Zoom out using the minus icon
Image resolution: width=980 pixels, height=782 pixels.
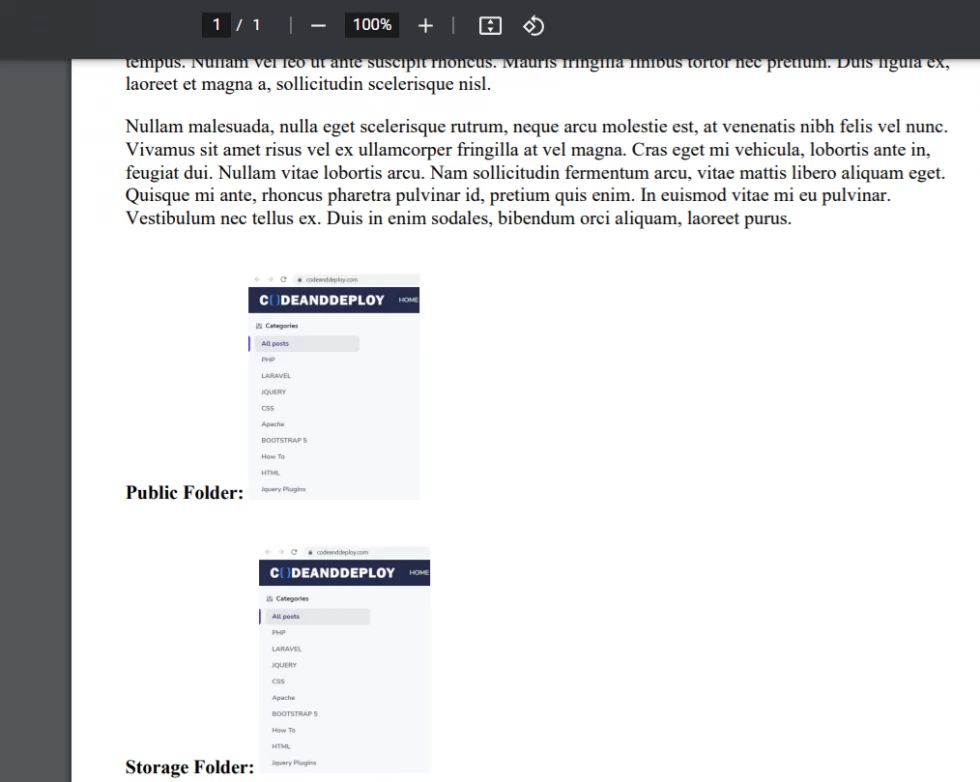[x=318, y=25]
